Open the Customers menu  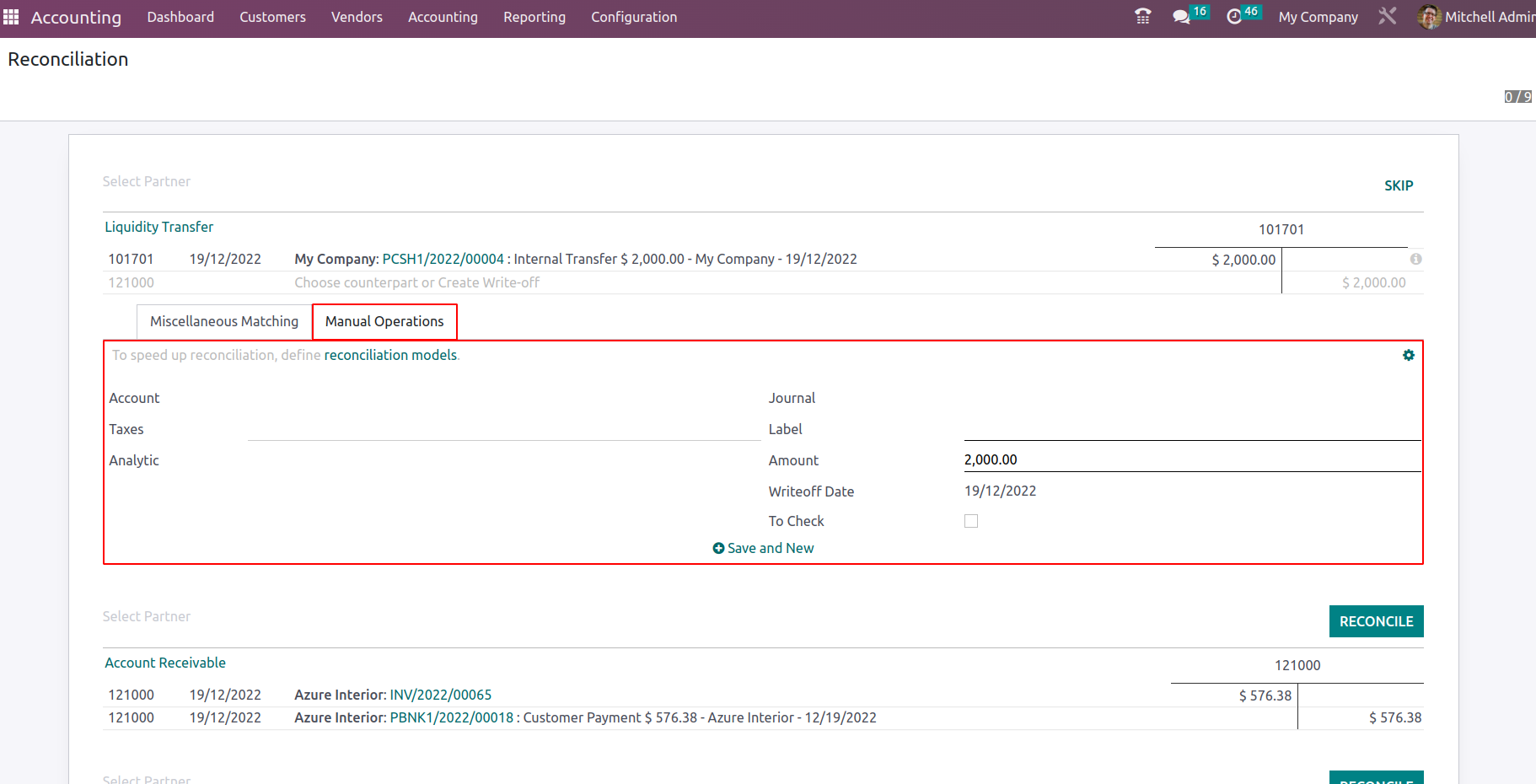[x=272, y=17]
